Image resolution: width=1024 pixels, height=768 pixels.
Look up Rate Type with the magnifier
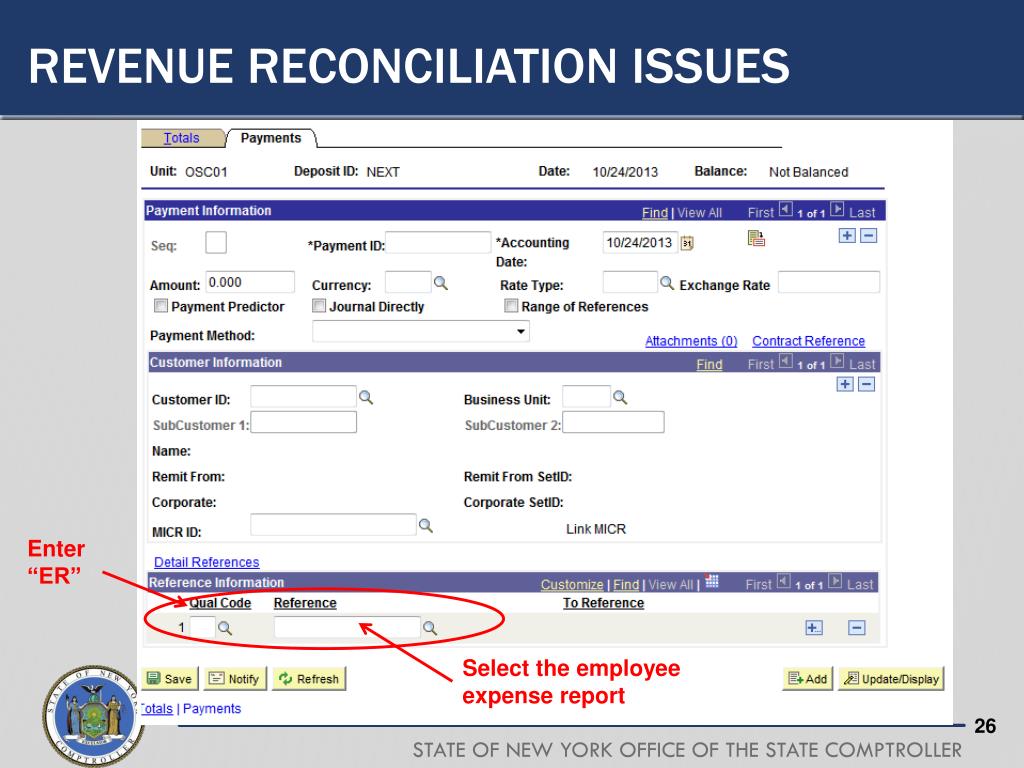(x=666, y=283)
